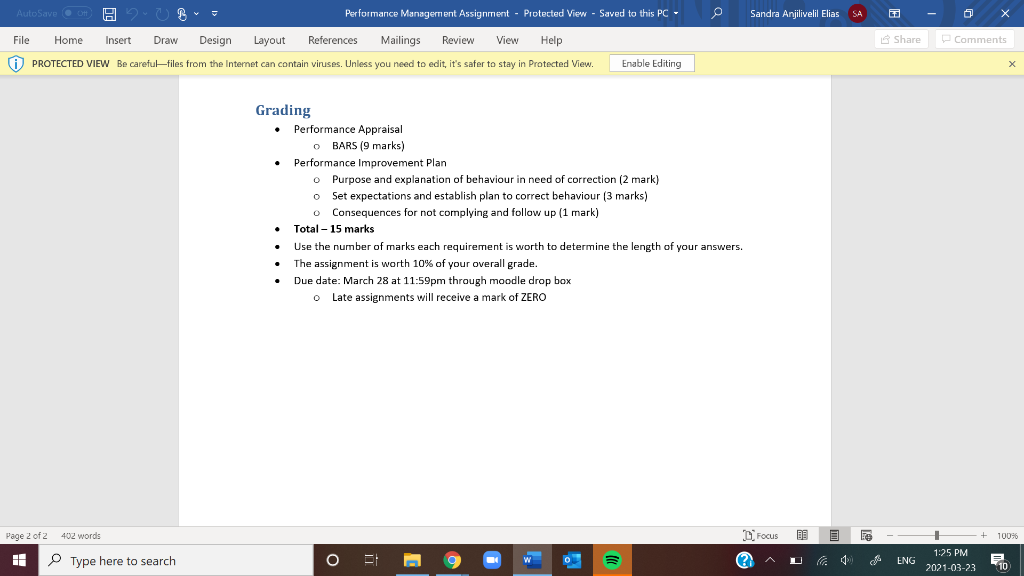Launch Spotify from the taskbar
Viewport: 1024px width, 576px height.
tap(612, 561)
